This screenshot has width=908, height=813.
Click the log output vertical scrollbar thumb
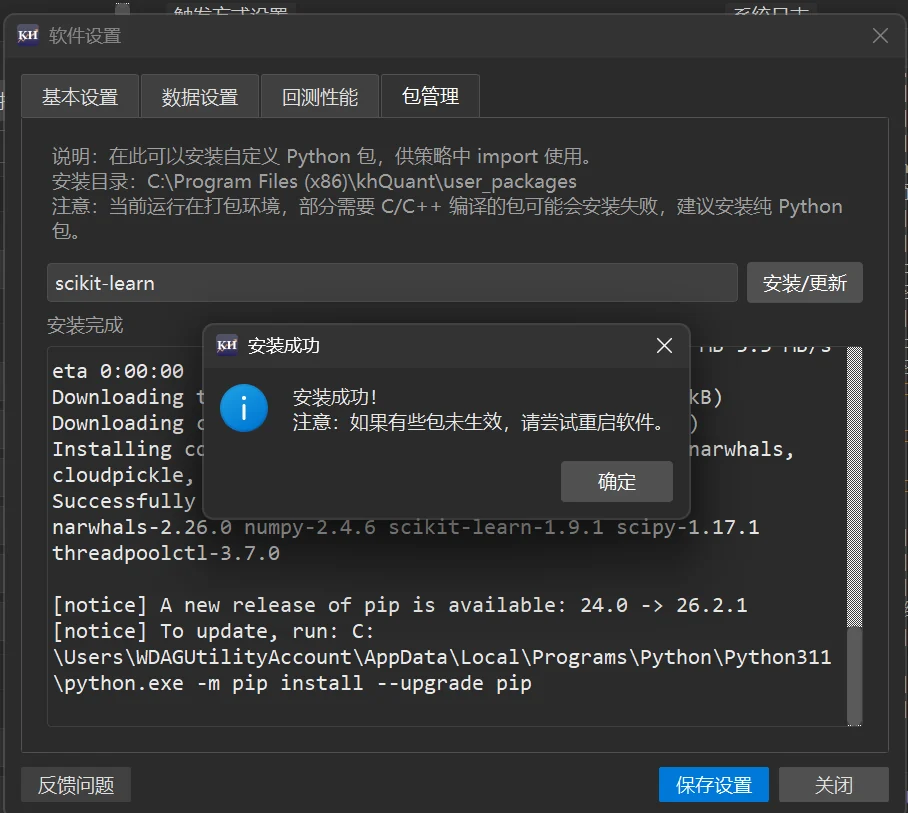(x=854, y=675)
